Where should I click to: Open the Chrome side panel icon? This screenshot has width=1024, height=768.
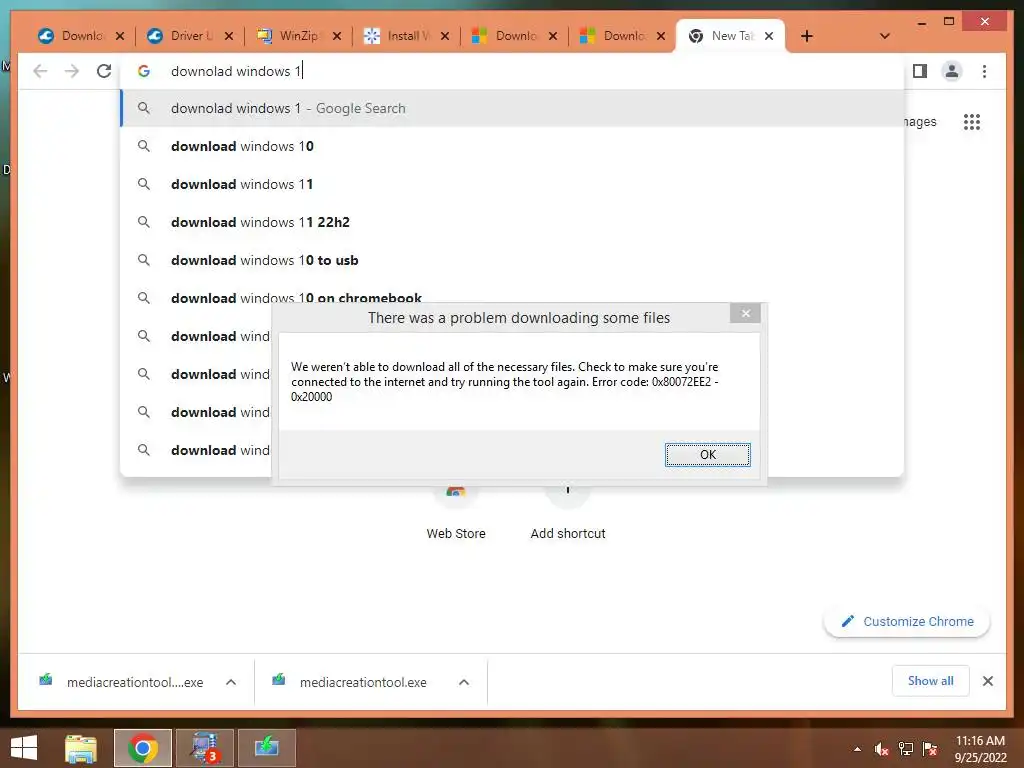click(x=920, y=71)
